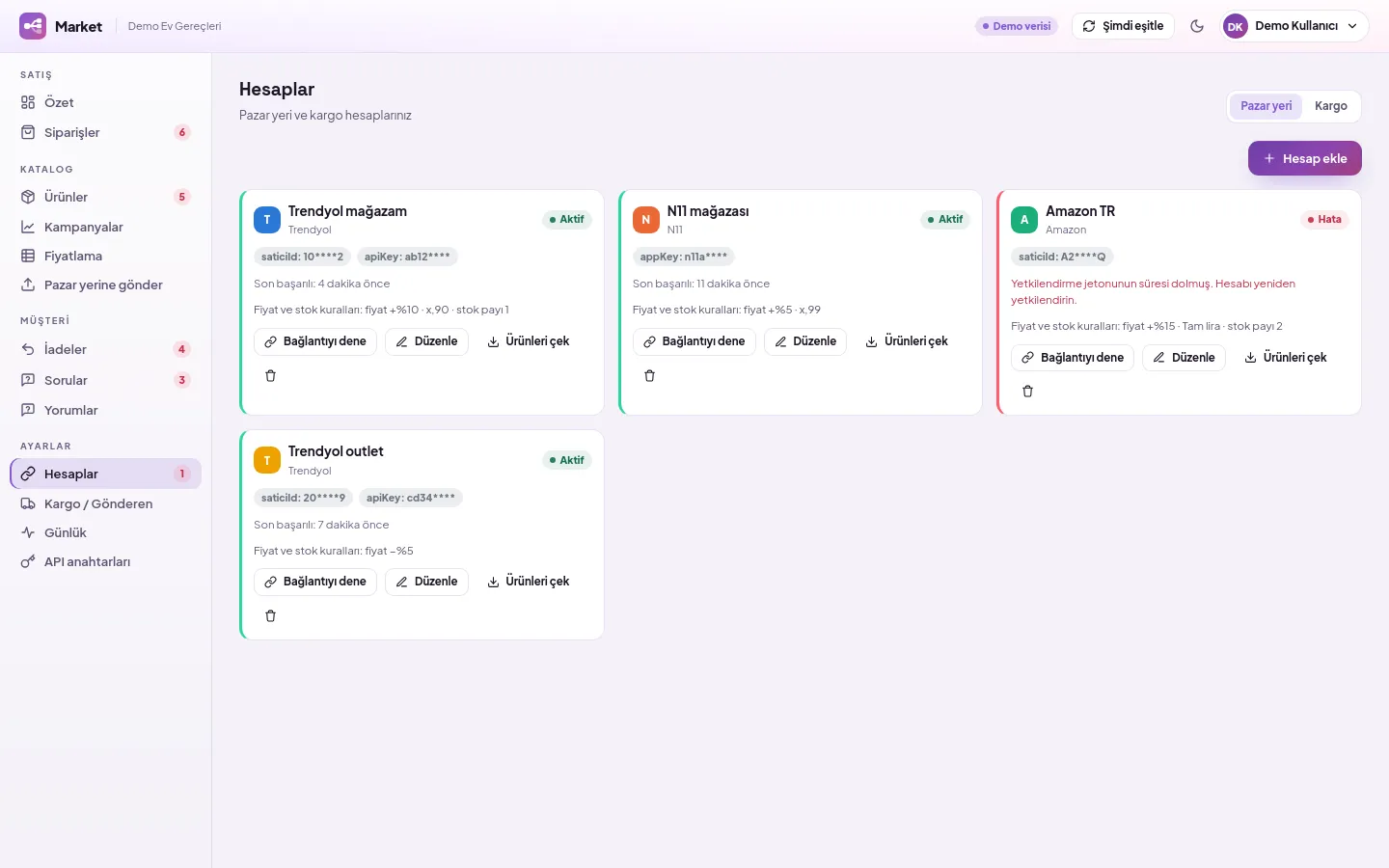Pull products from Trendyol outlet
Viewport: 1389px width, 868px height.
(529, 582)
